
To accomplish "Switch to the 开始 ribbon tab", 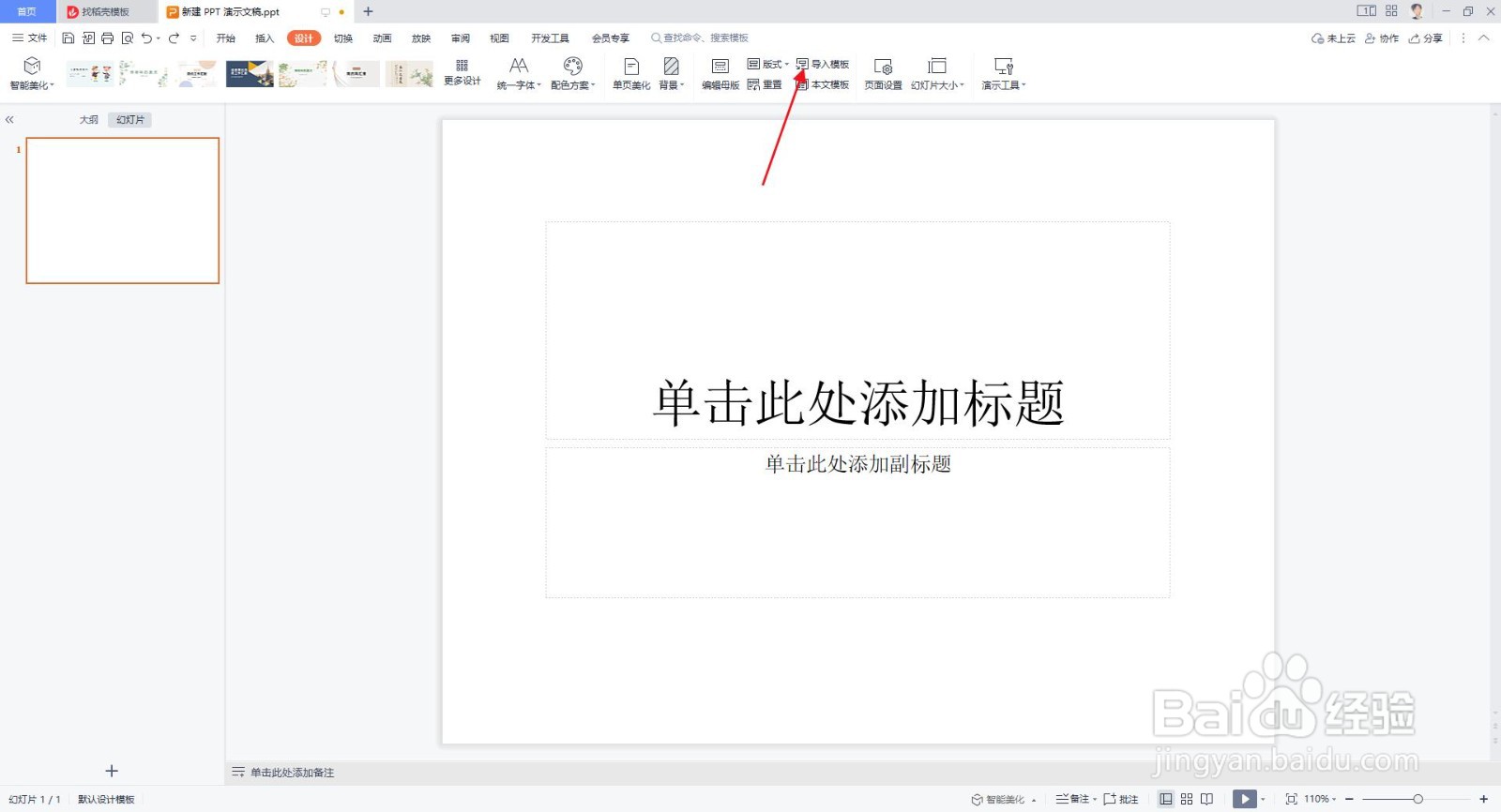I will coord(226,38).
